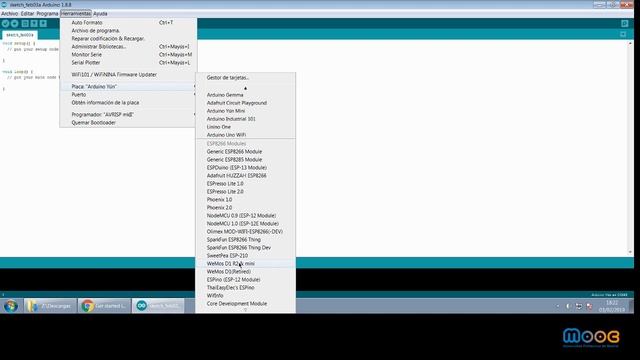Select SparkFun ESP8266 Thing board
Screen dimensions: 640x360
[x=245, y=240]
